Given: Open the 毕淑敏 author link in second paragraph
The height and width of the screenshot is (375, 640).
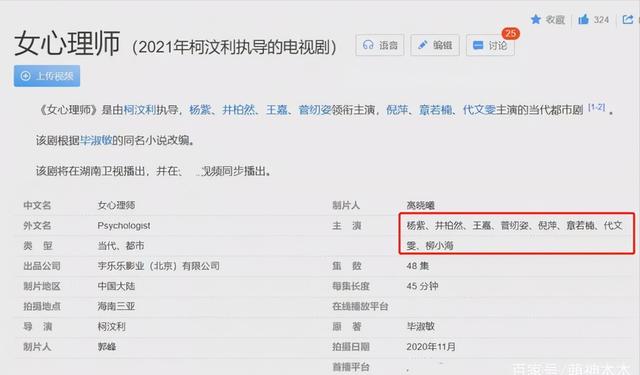Looking at the screenshot, I should pos(96,140).
